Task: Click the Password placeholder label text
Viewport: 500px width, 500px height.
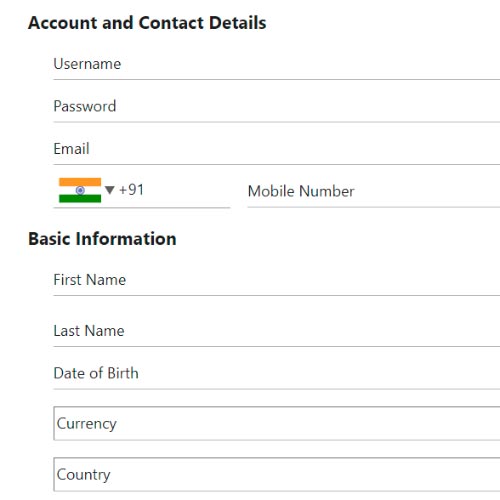Action: tap(85, 106)
